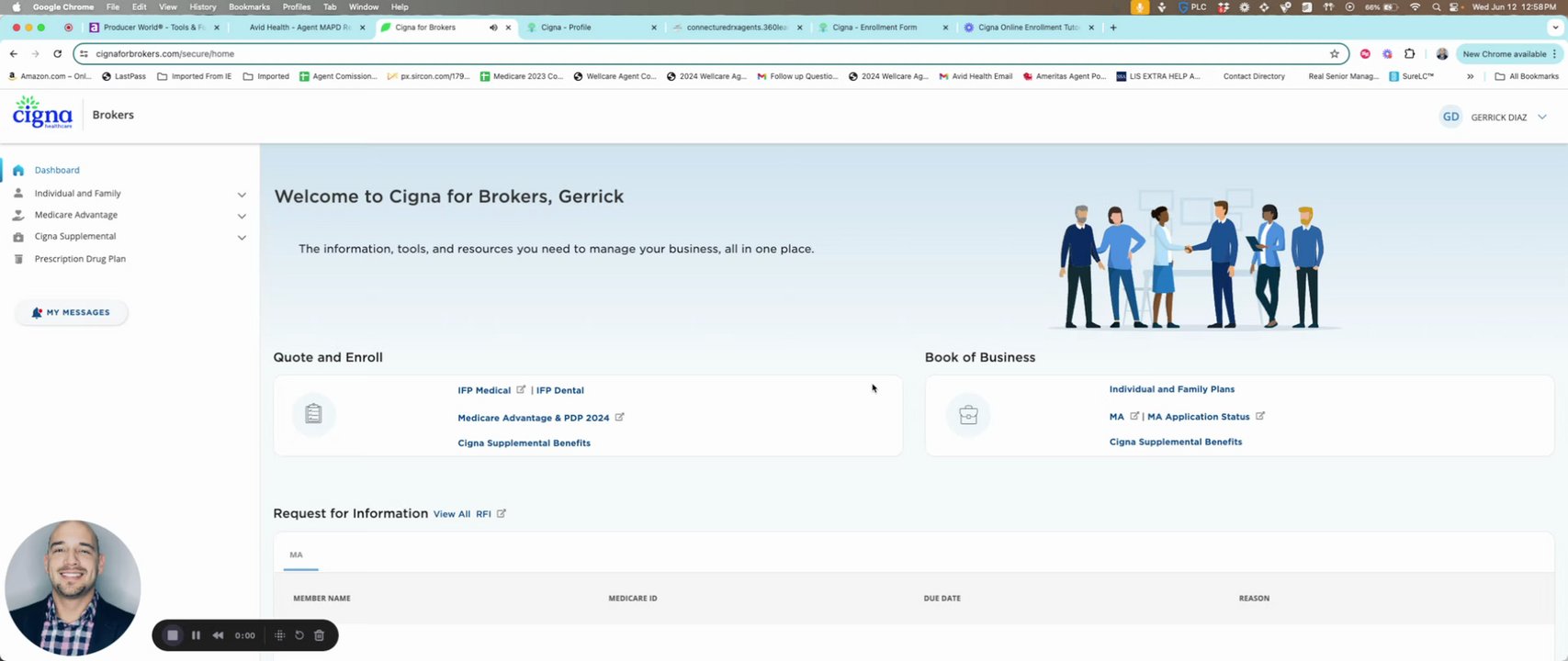Image resolution: width=1568 pixels, height=661 pixels.
Task: Switch to Cigna Online Enrollment Tutorial tab
Action: 1030,28
